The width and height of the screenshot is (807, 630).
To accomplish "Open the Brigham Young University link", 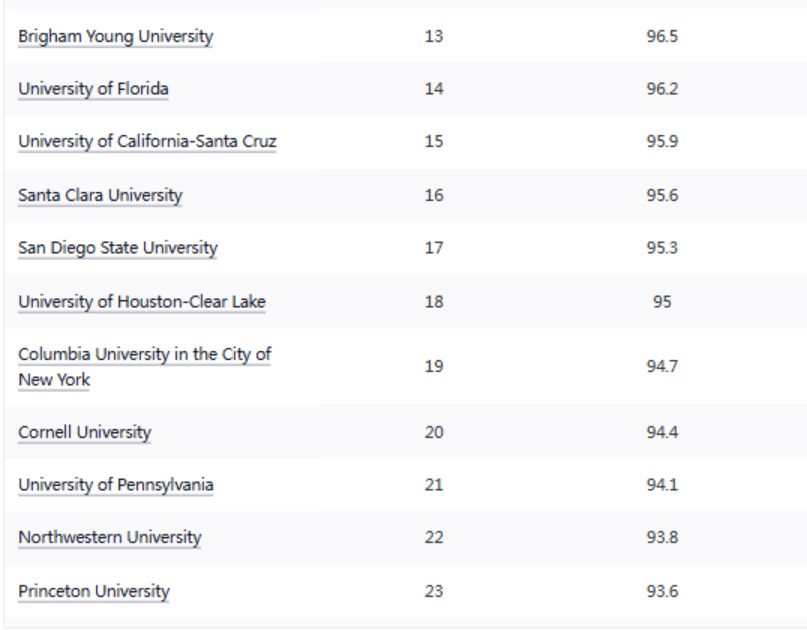I will tap(116, 37).
